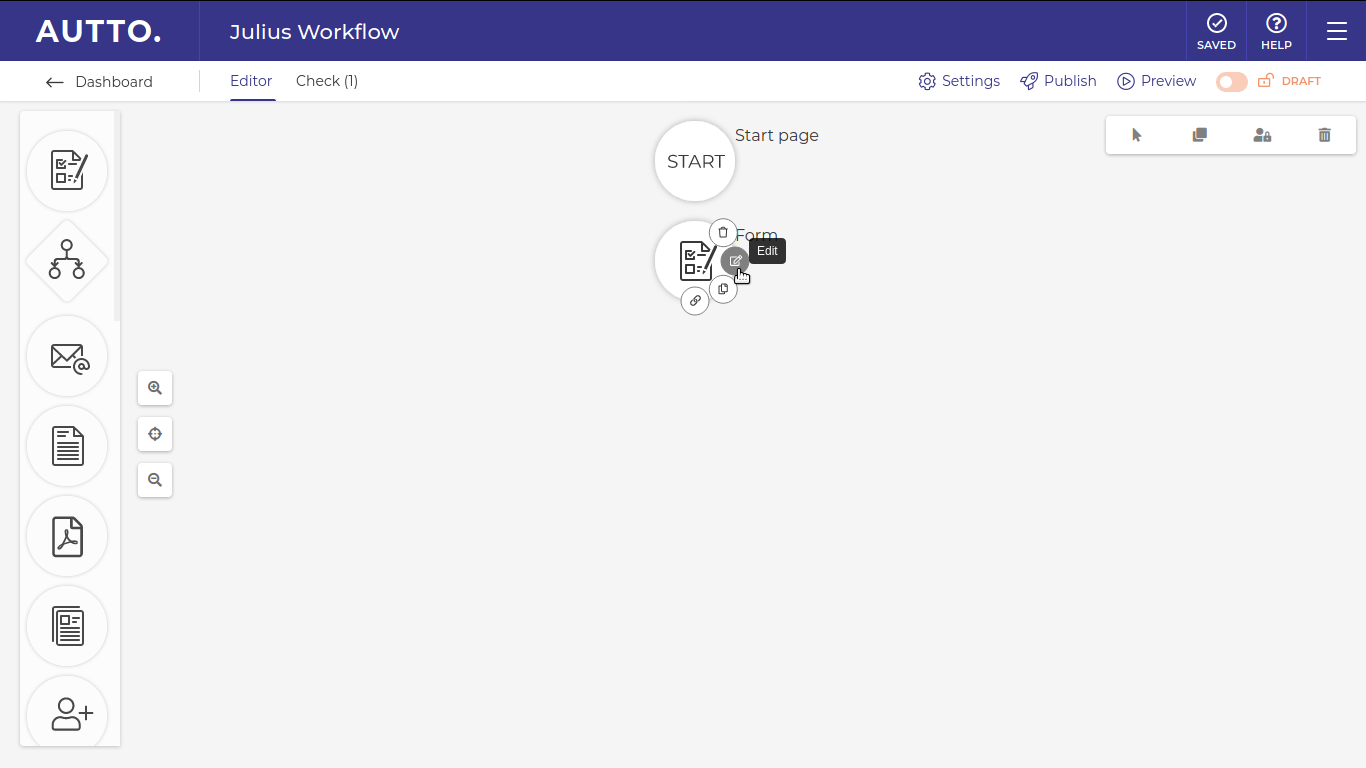Screen dimensions: 1366x768
Task: Click the sidebar scrollbar
Action: click(x=117, y=216)
